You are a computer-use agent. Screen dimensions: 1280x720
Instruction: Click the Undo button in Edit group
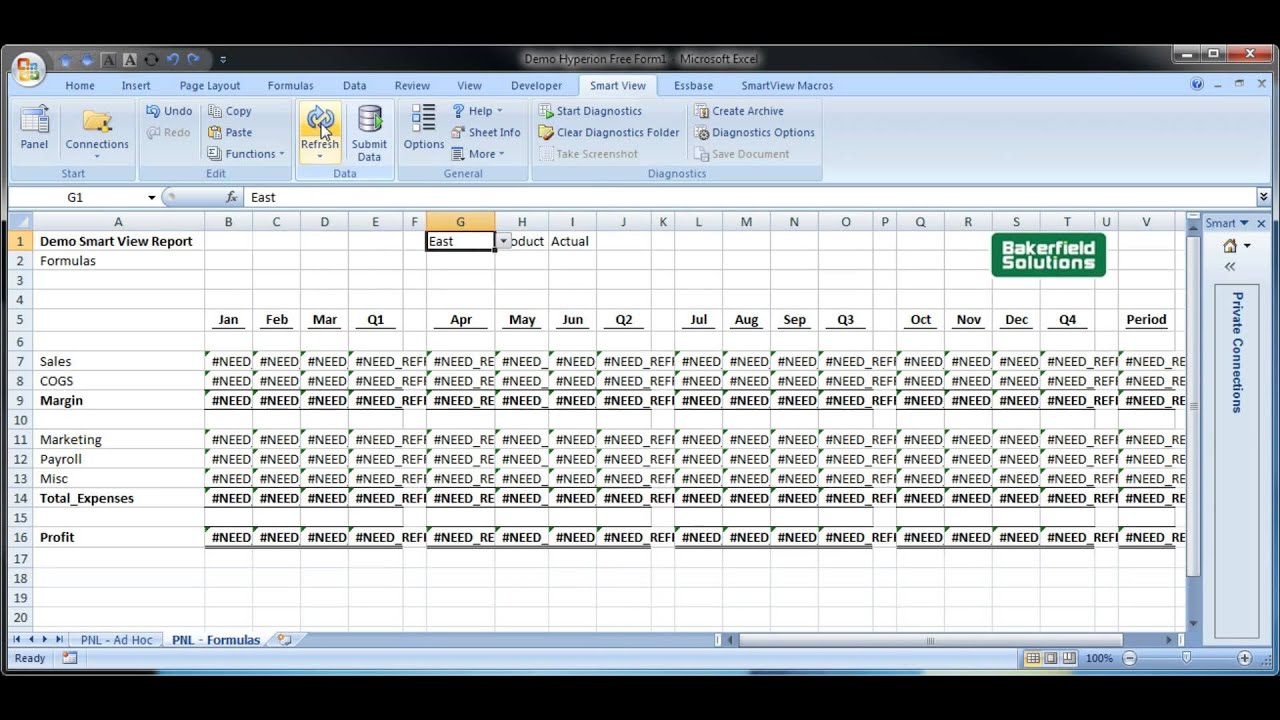(x=169, y=111)
